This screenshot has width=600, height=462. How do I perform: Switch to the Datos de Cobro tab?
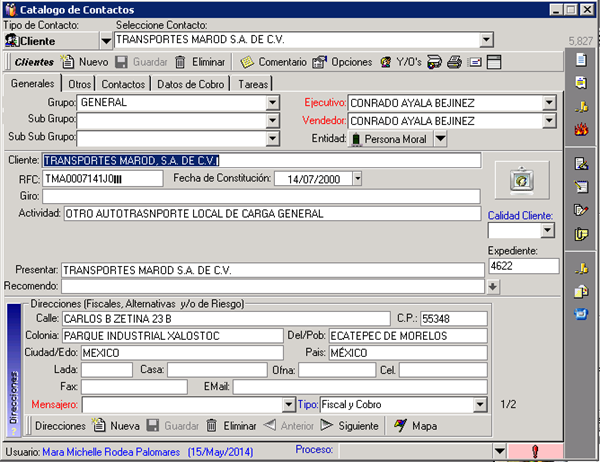click(192, 84)
